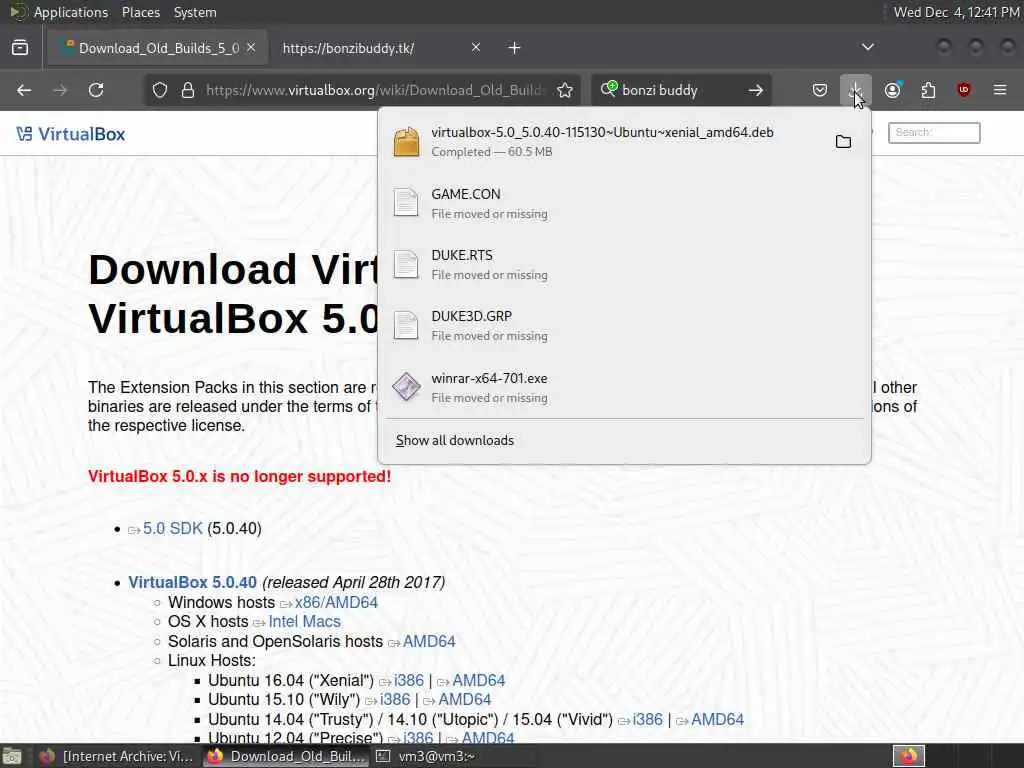
Task: Go forward with the forward arrow
Action: (x=60, y=90)
